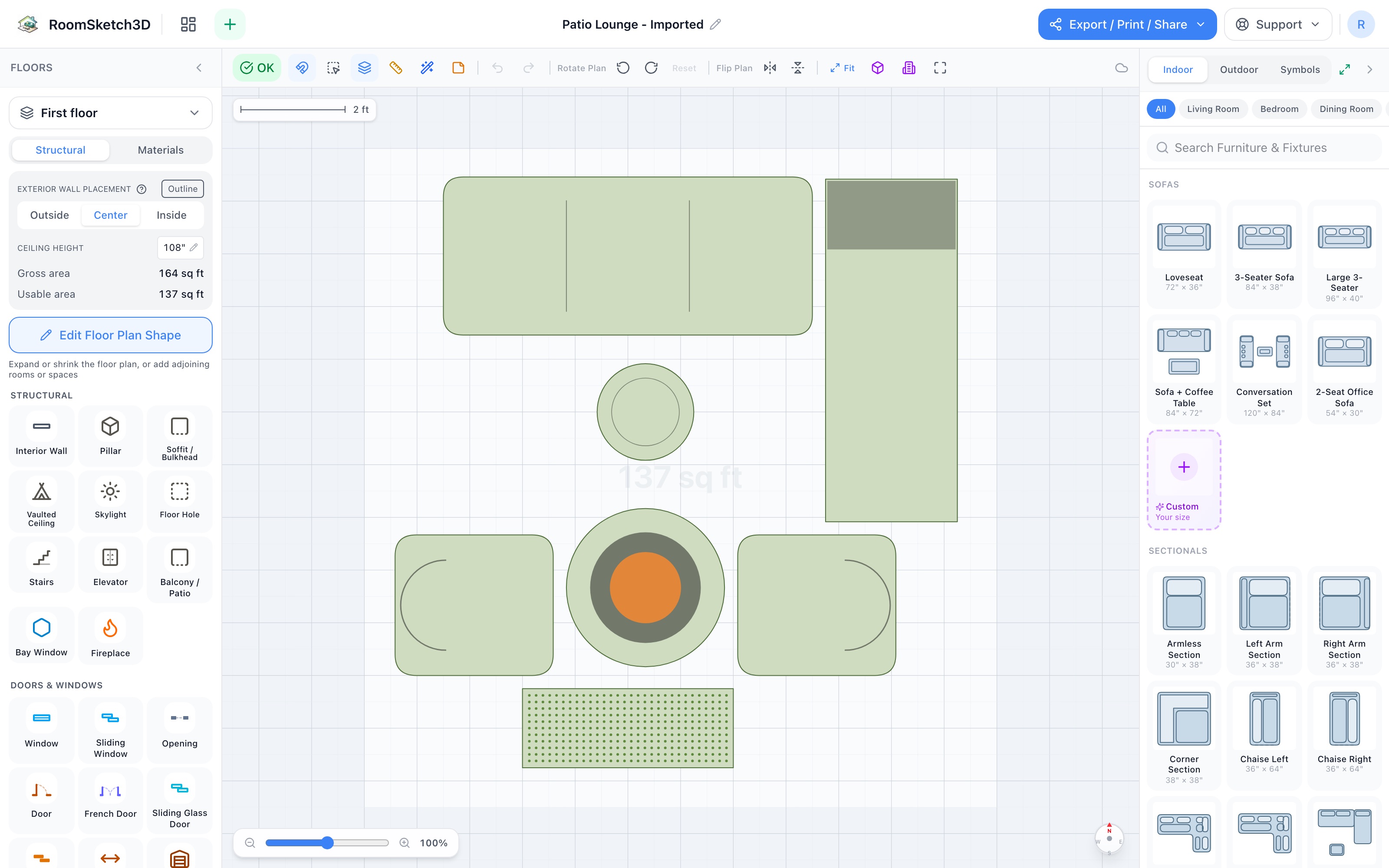Click Edit Floor Plan Shape
This screenshot has height=868, width=1389.
point(110,335)
